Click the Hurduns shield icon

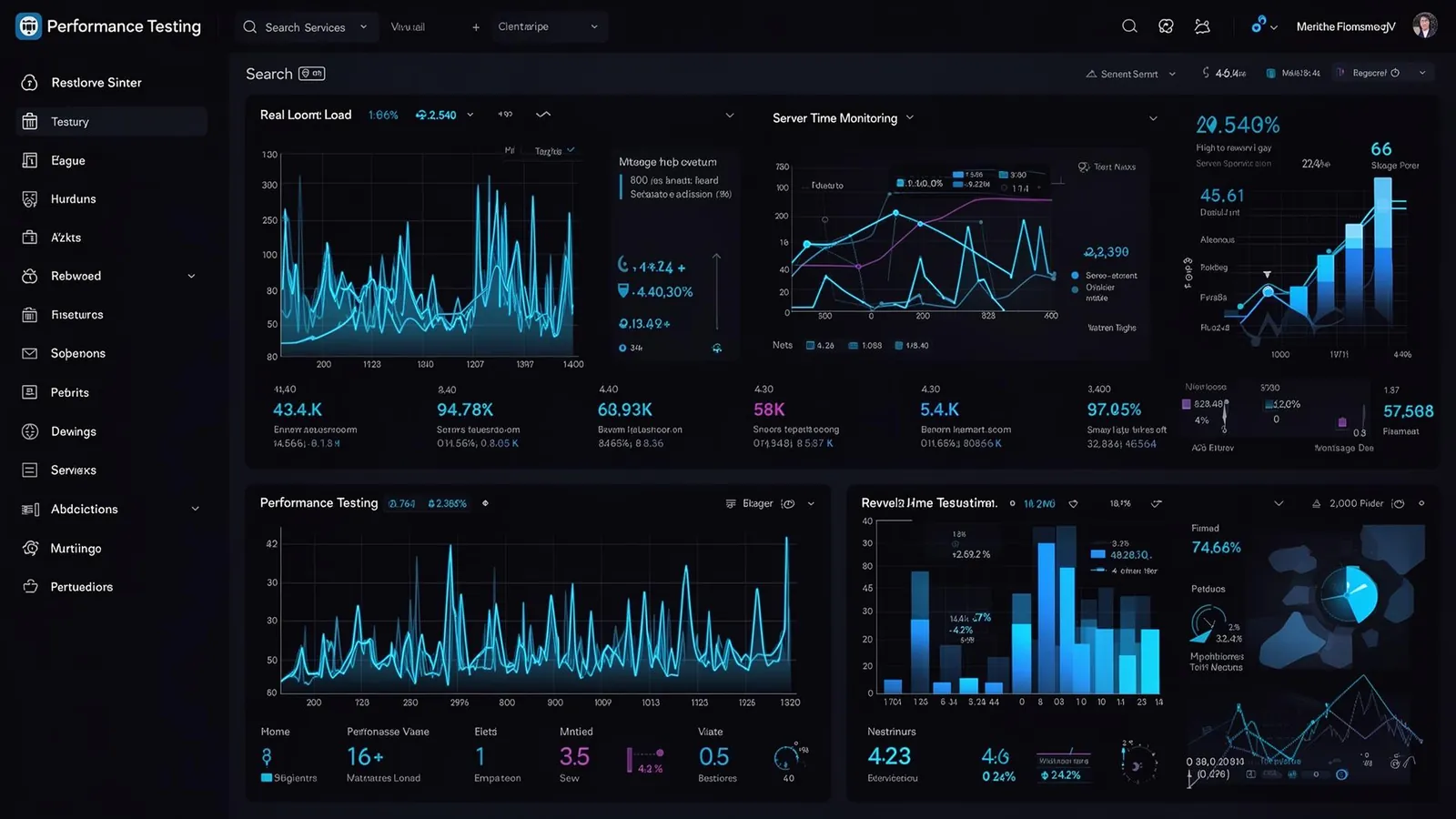coord(30,199)
